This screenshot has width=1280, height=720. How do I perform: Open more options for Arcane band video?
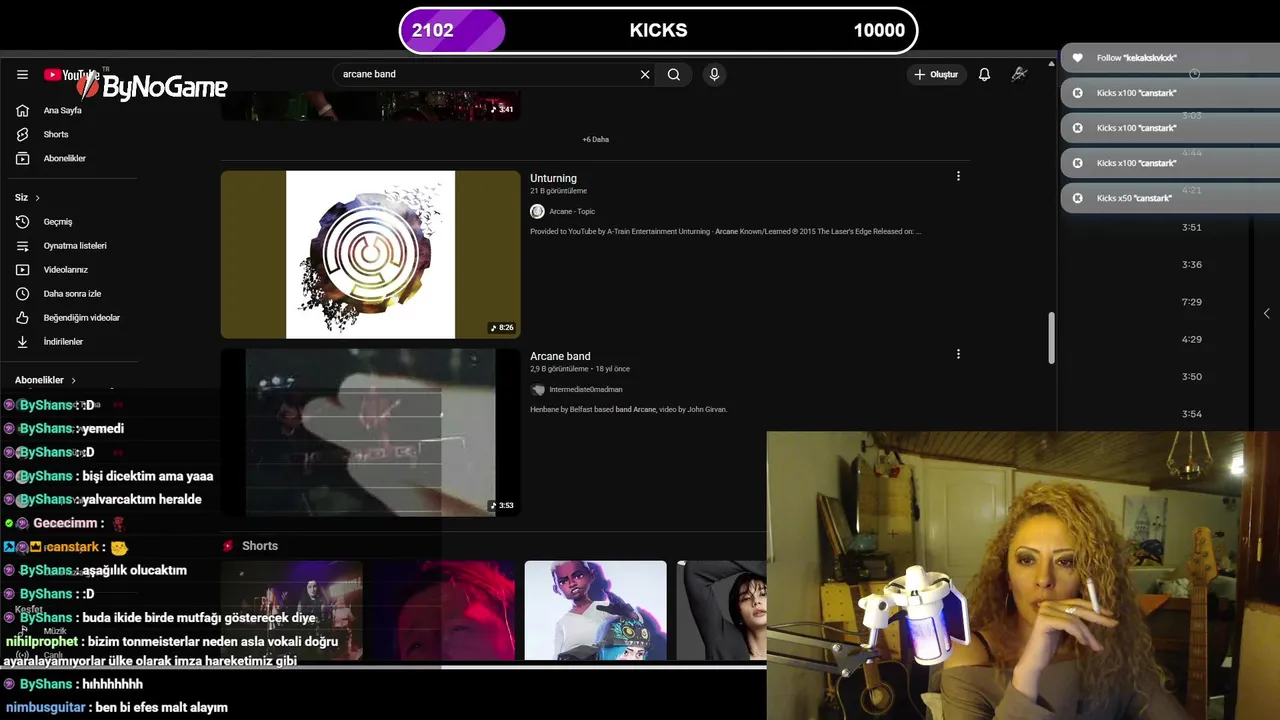pyautogui.click(x=958, y=355)
